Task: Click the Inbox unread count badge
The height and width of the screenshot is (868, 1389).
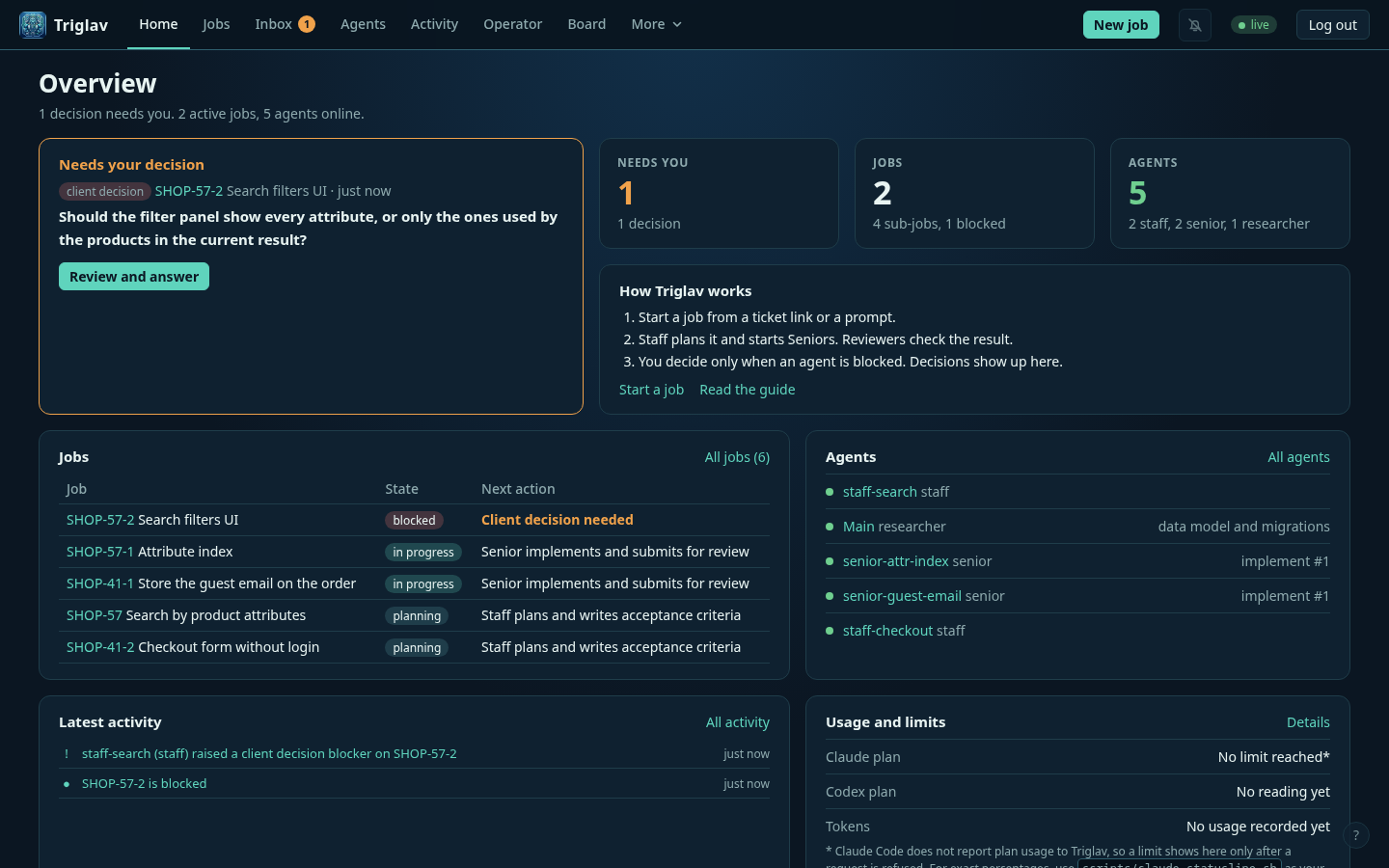Action: [307, 24]
